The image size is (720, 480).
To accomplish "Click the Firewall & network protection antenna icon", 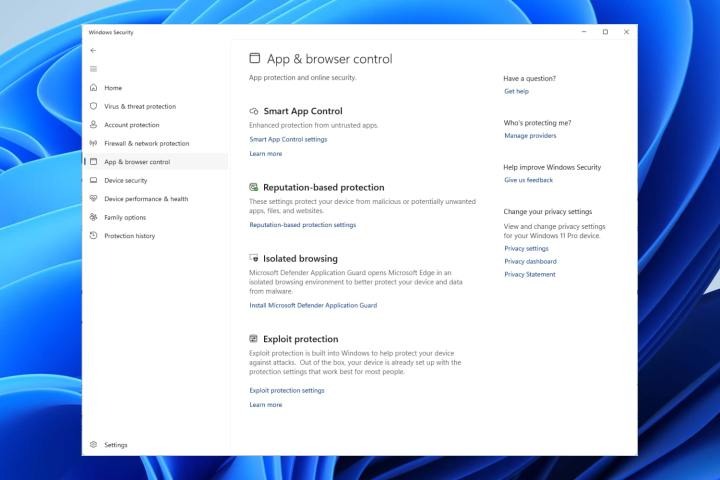I will point(93,143).
